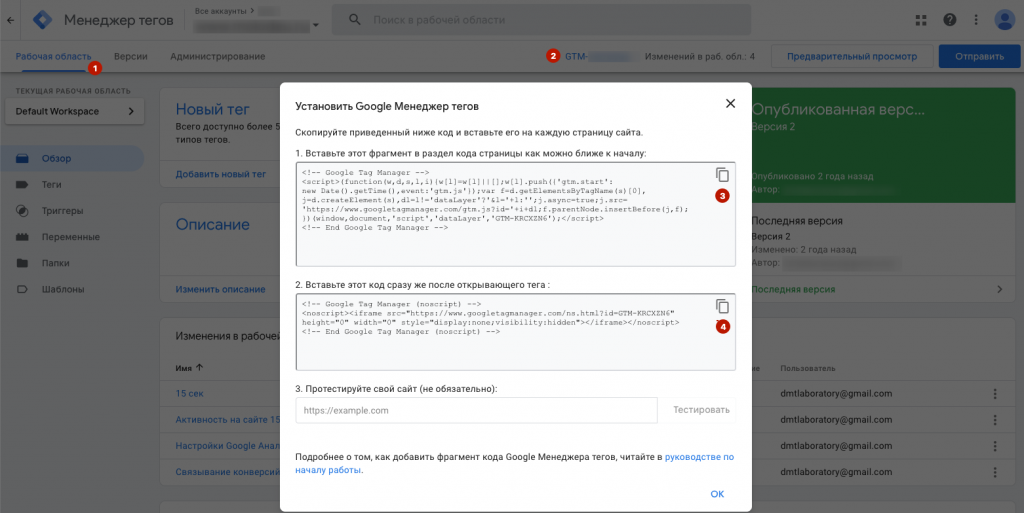Select Теги in the sidebar
Viewport: 1024px width, 513px height.
52,185
